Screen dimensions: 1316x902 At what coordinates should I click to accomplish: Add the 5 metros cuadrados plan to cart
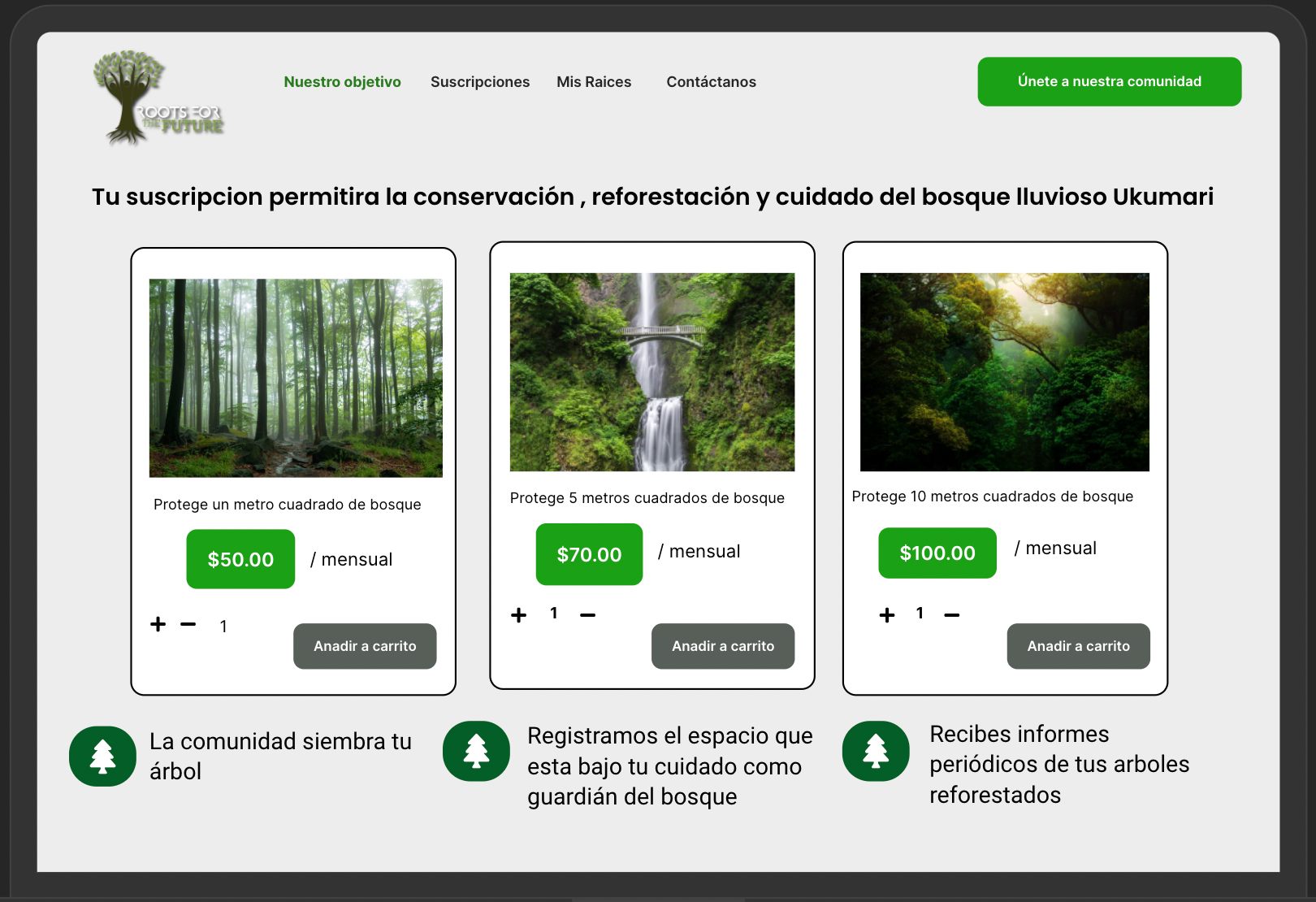point(723,646)
